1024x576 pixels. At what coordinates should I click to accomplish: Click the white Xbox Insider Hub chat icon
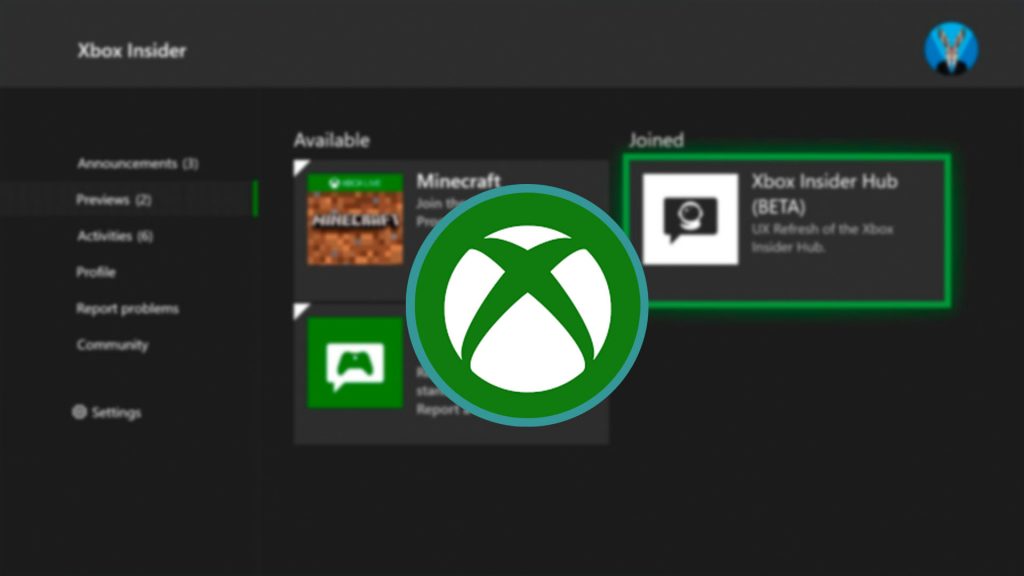(x=690, y=219)
